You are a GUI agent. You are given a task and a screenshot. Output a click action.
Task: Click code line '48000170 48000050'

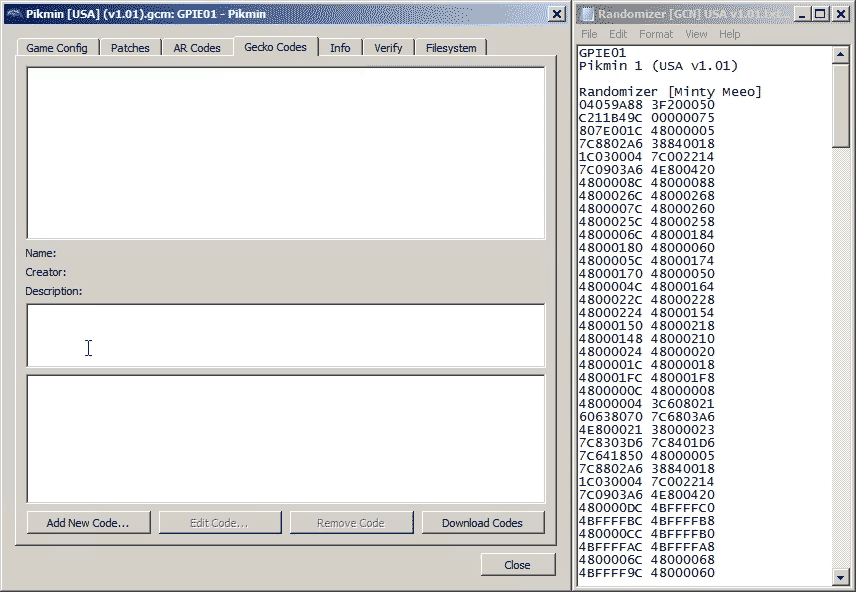coord(646,274)
